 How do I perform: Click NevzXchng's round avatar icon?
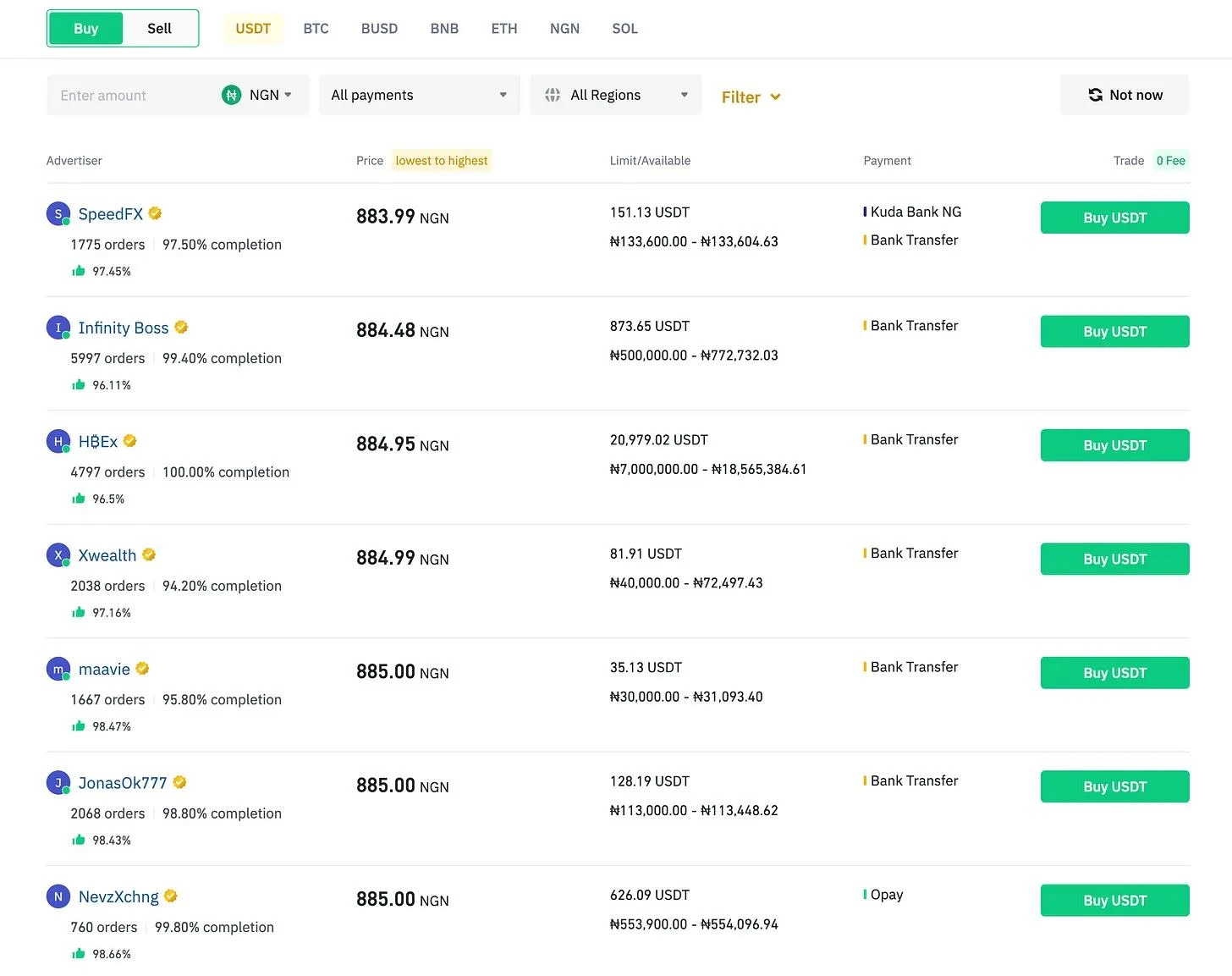click(x=58, y=896)
